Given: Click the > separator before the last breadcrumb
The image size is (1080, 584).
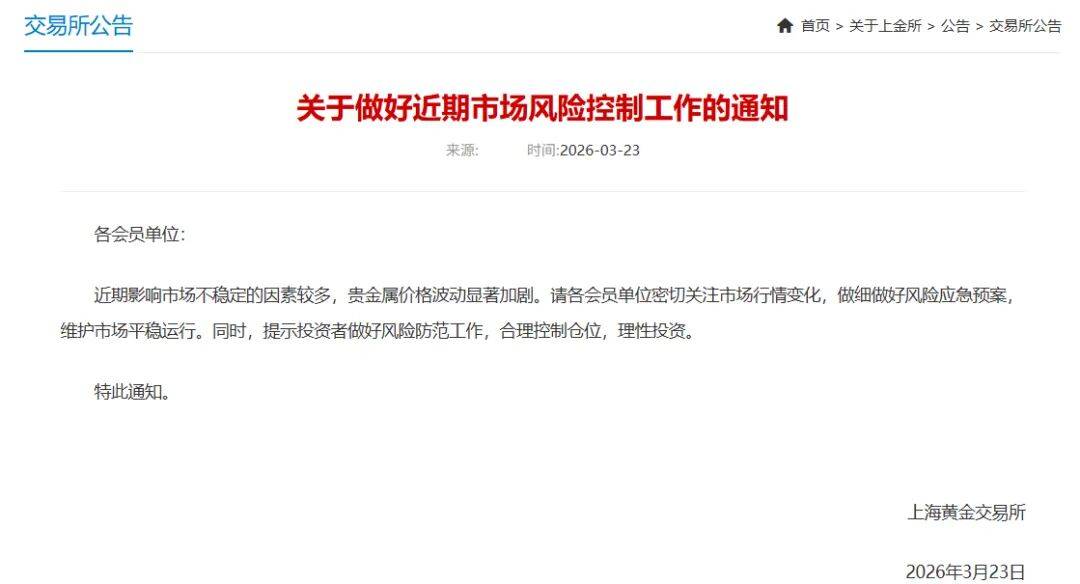Looking at the screenshot, I should click(x=979, y=27).
